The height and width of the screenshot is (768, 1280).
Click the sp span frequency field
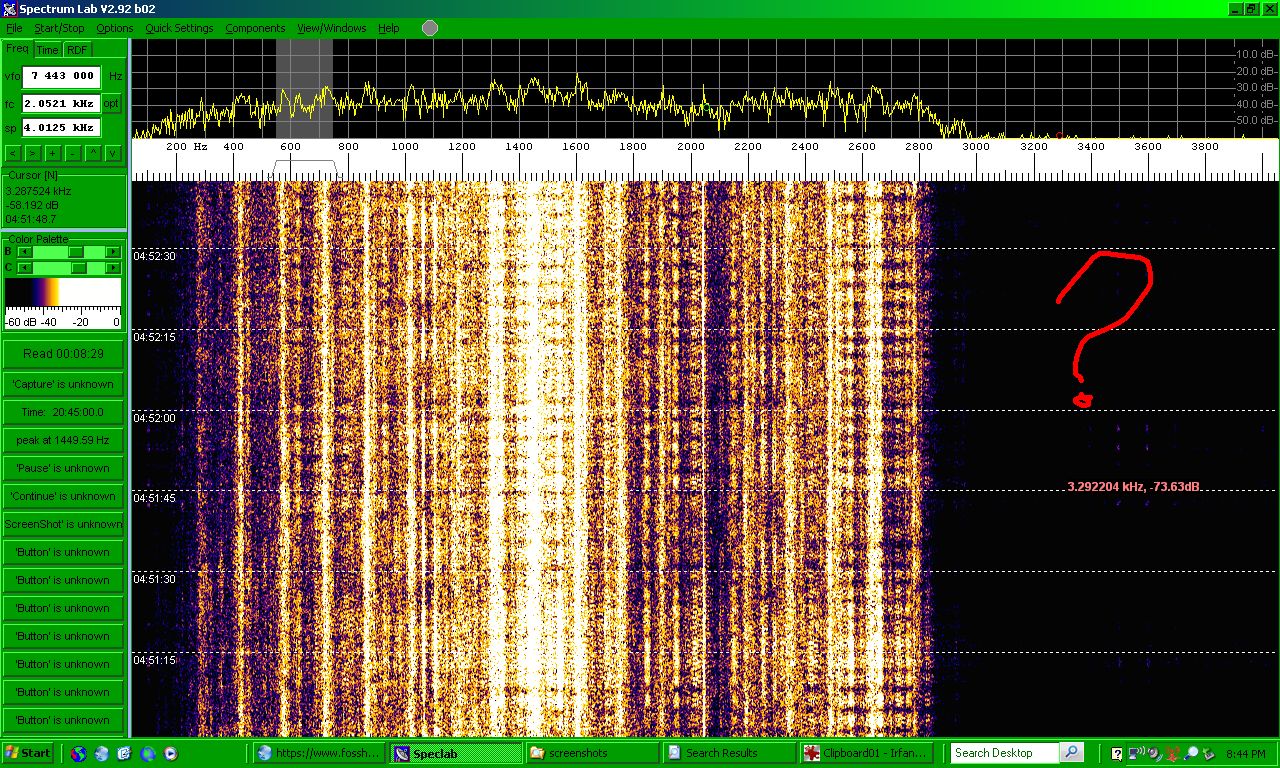[61, 128]
